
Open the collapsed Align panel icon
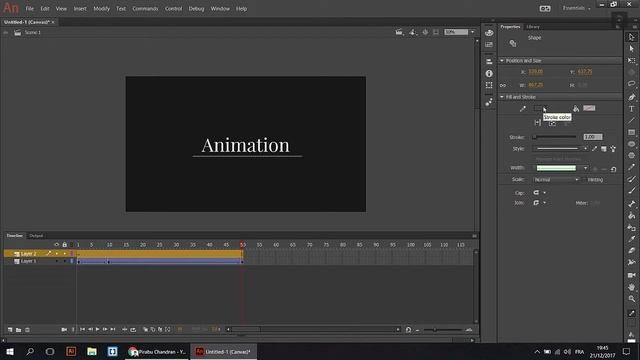click(489, 62)
